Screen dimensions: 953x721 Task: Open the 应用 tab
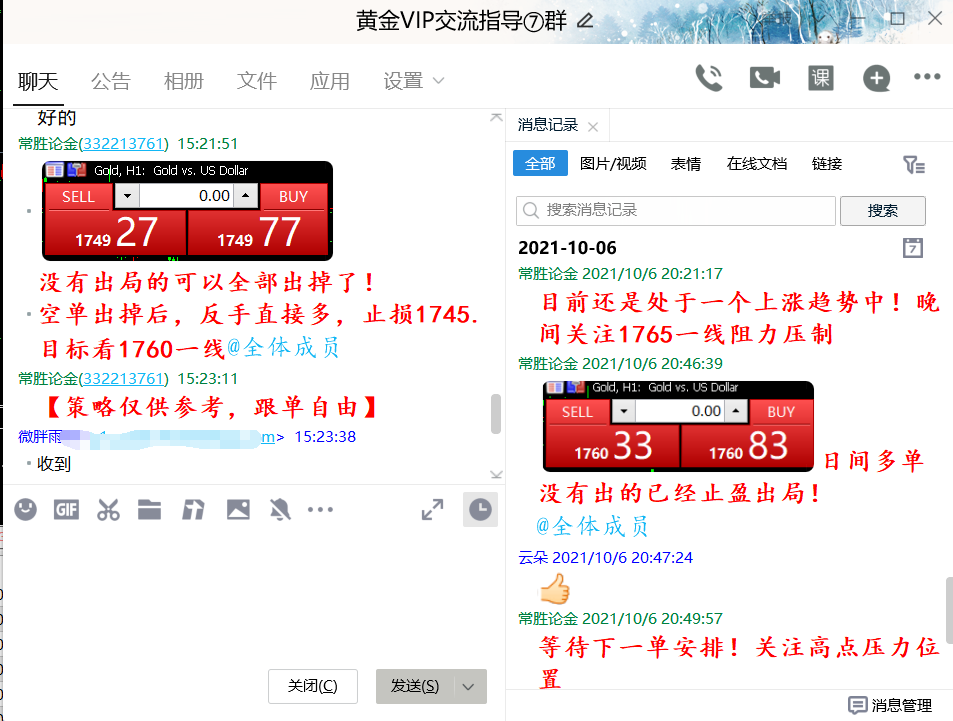329,81
